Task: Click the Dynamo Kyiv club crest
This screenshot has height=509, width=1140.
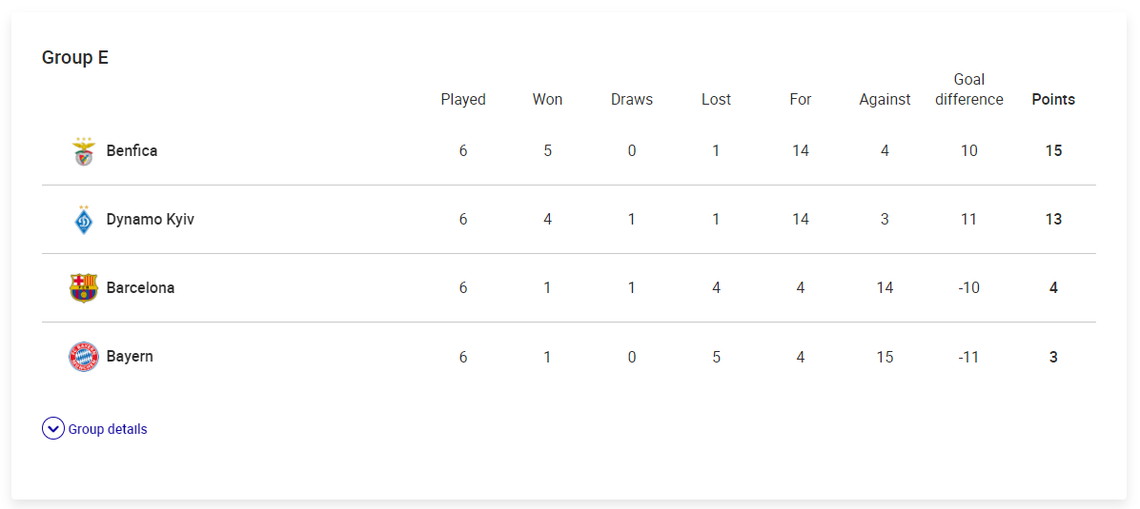Action: [x=84, y=220]
